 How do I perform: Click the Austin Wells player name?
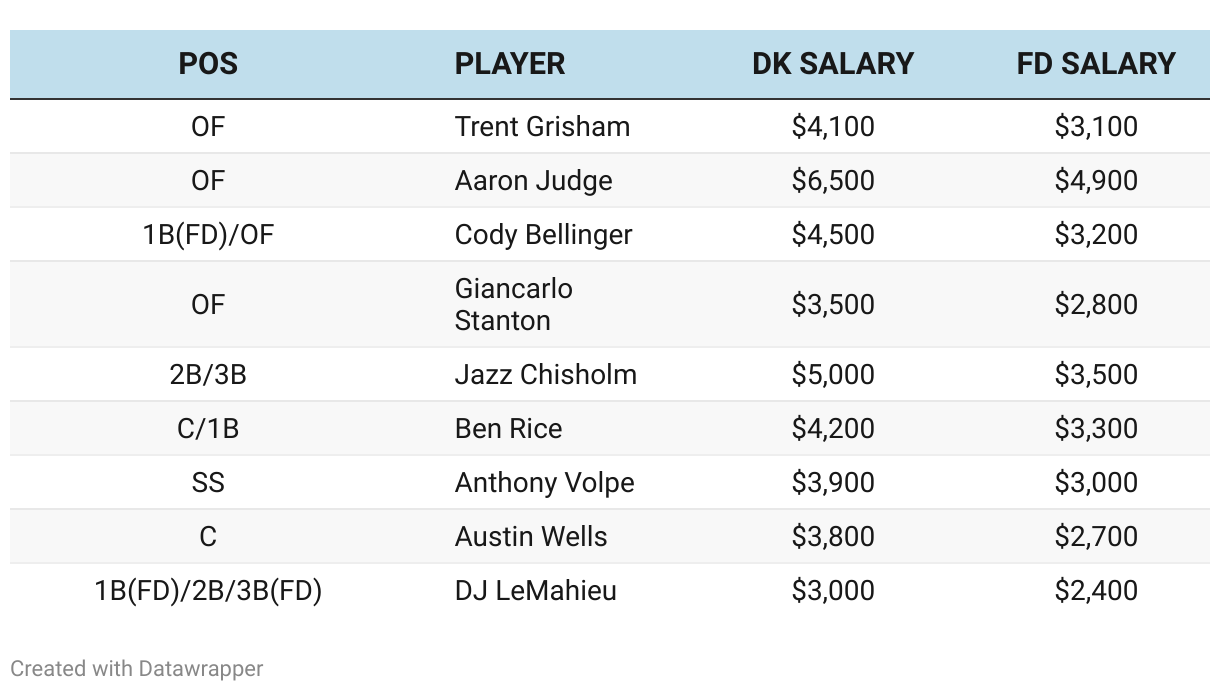530,537
